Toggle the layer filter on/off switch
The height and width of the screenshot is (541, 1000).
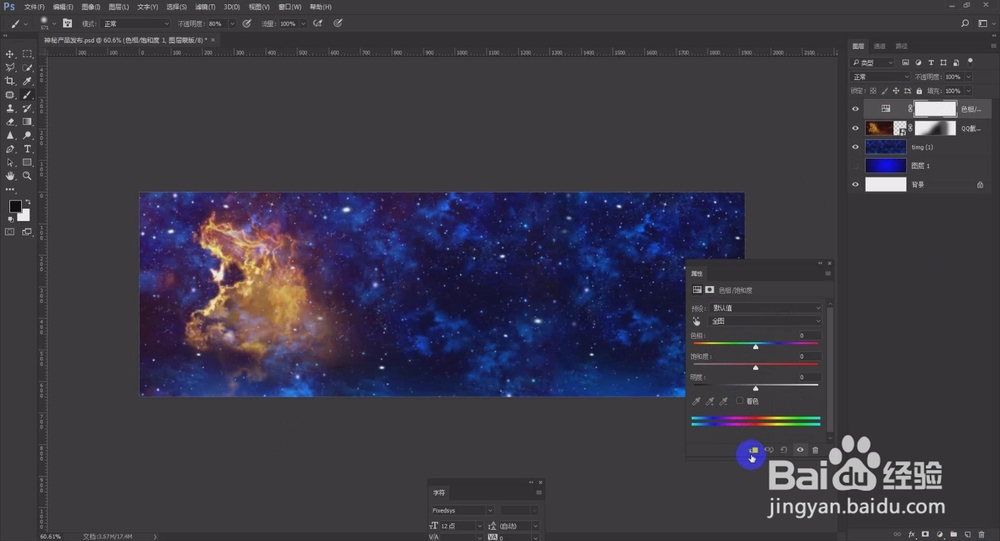coord(970,62)
